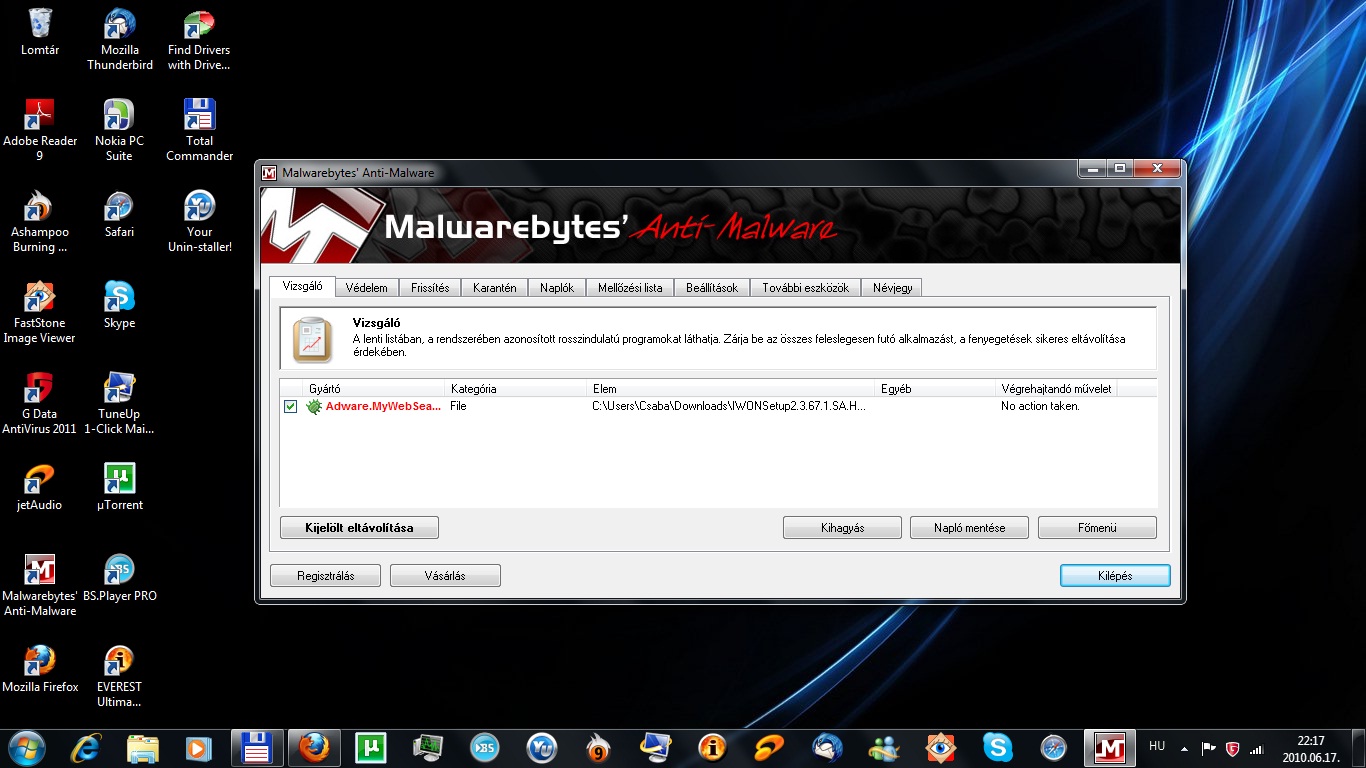The height and width of the screenshot is (768, 1366).
Task: Select the Adware.MyWebSea... threat name
Action: pyautogui.click(x=383, y=407)
